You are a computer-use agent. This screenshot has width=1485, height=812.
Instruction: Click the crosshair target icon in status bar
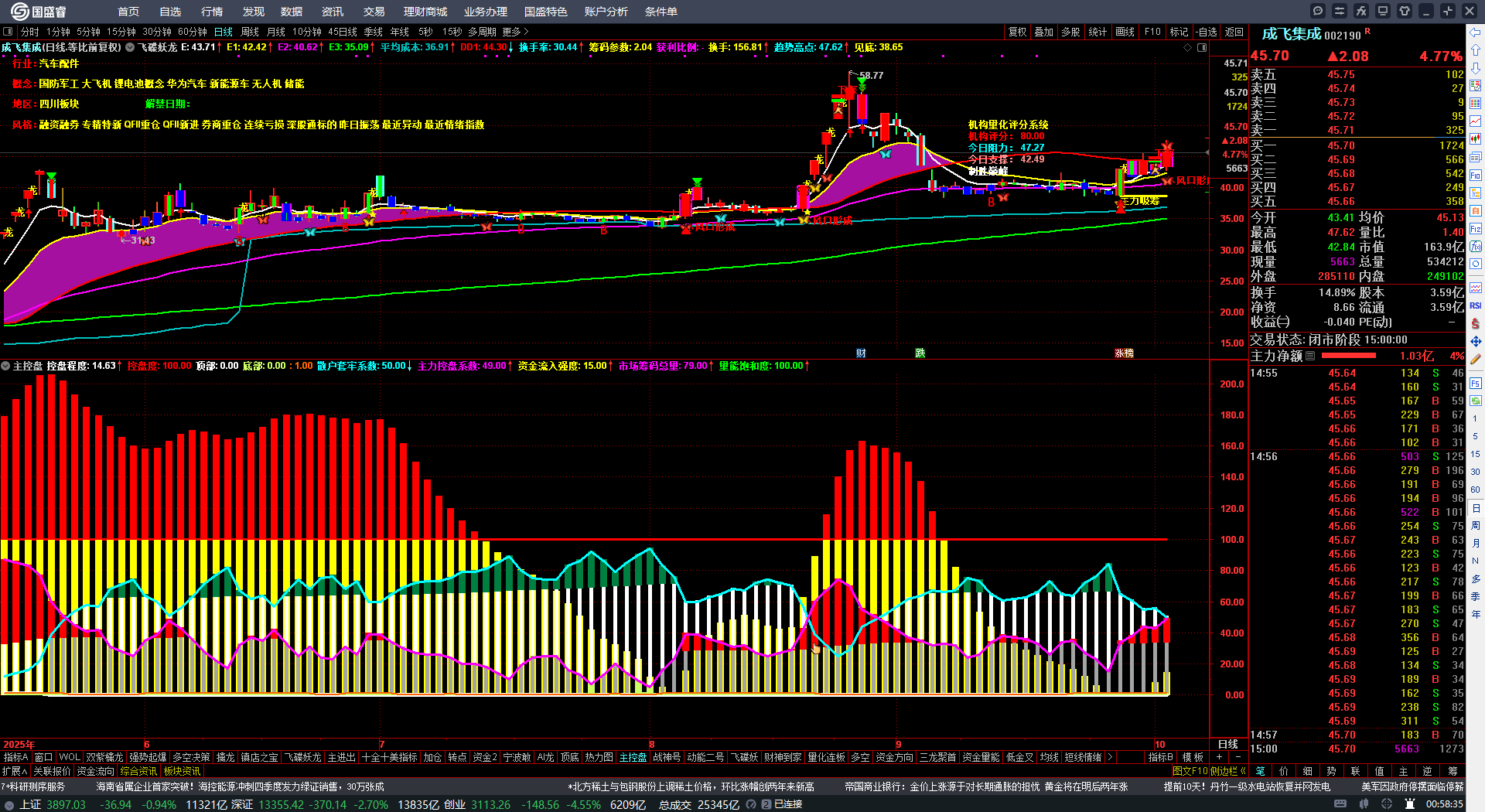click(1388, 804)
